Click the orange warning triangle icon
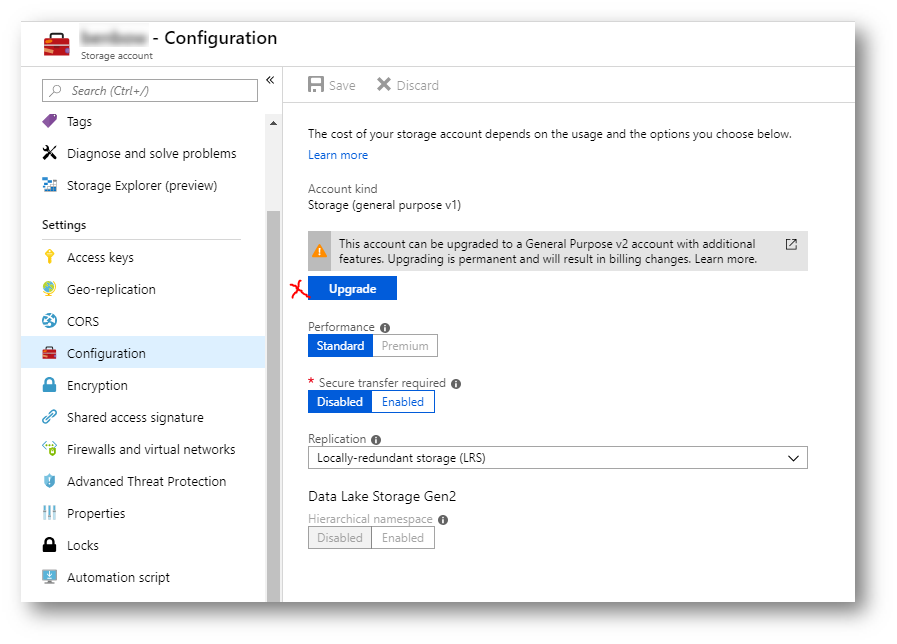 pos(320,251)
